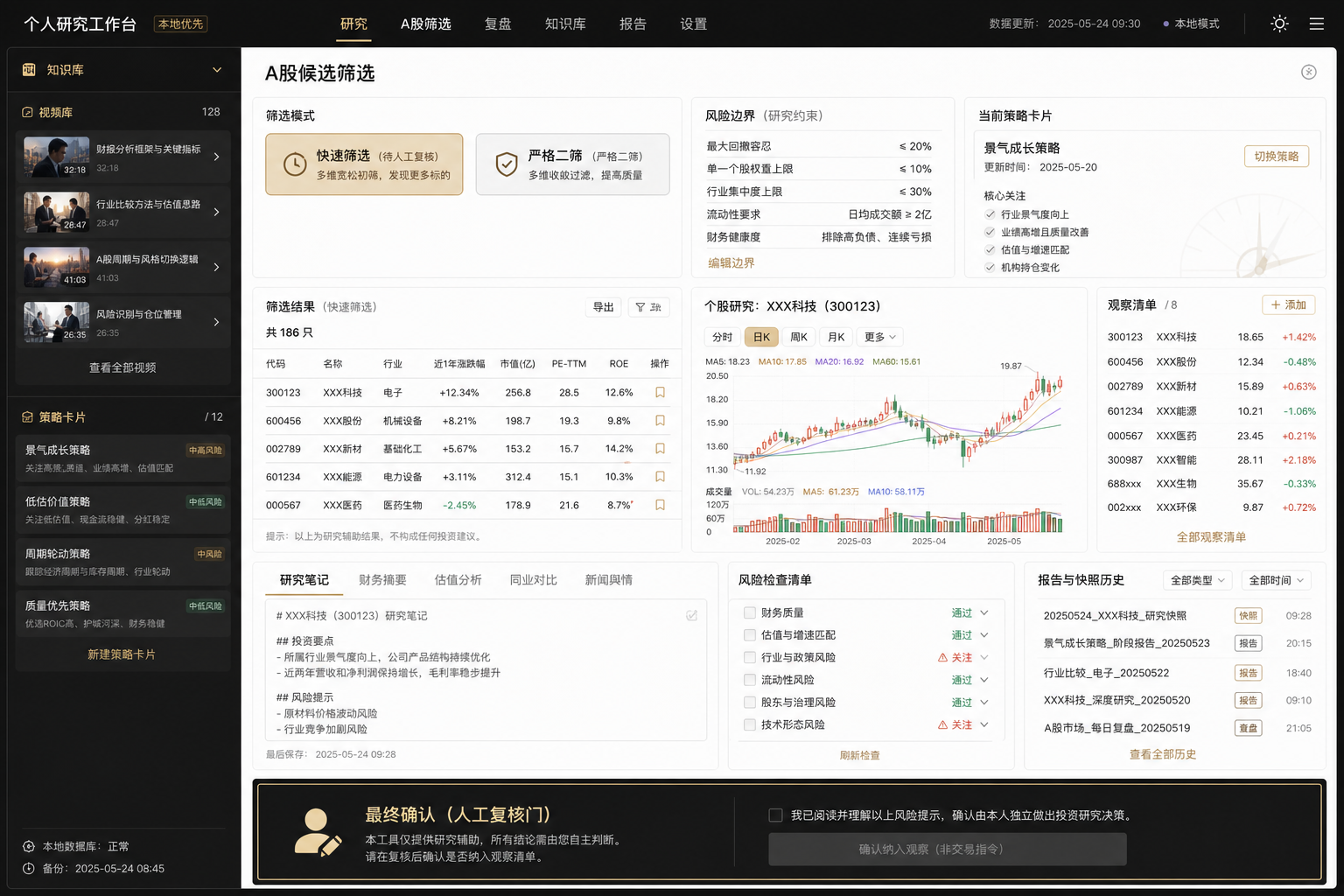Bookmark the 300123 XXX科技 screening result row
Screen dimensions: 1344x896
point(660,393)
